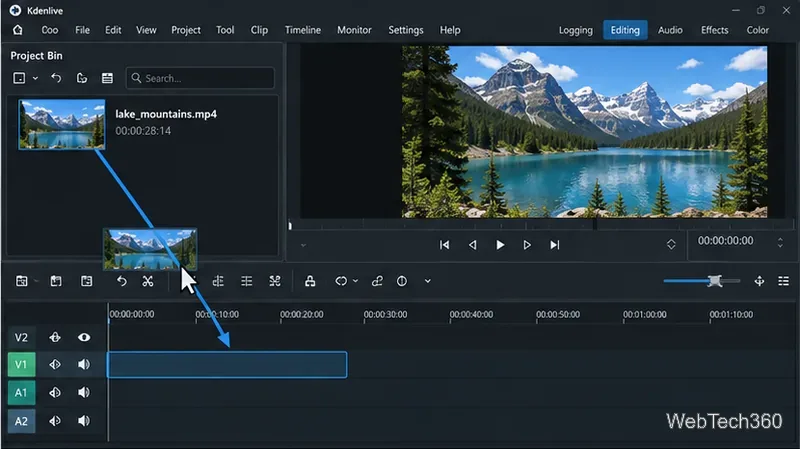The image size is (800, 449).
Task: Click the second timeline toolbar icon
Action: pyautogui.click(x=56, y=281)
